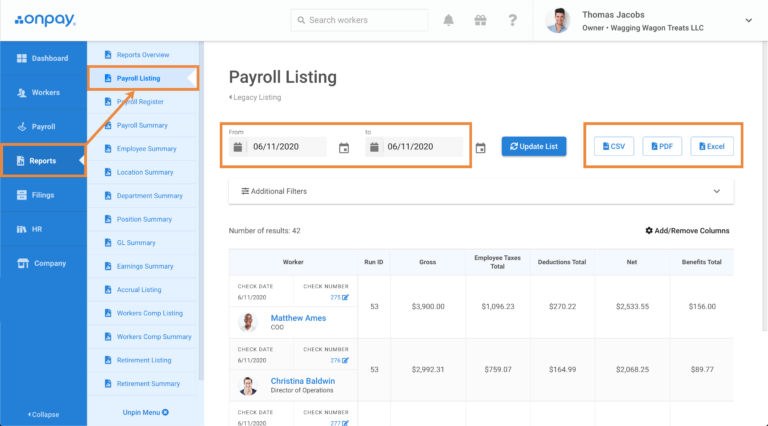Click the Update List button
This screenshot has width=768, height=426.
(x=534, y=146)
